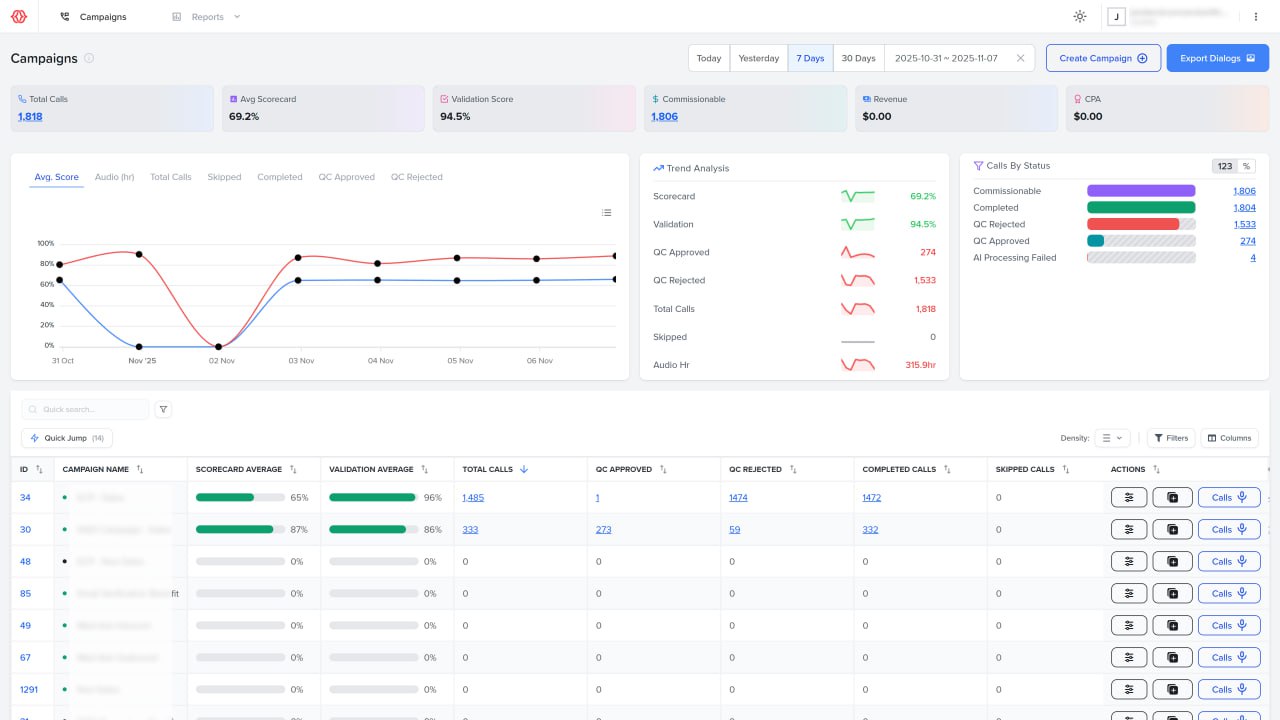Switch to the QC Approved chart tab
The height and width of the screenshot is (720, 1280).
346,177
